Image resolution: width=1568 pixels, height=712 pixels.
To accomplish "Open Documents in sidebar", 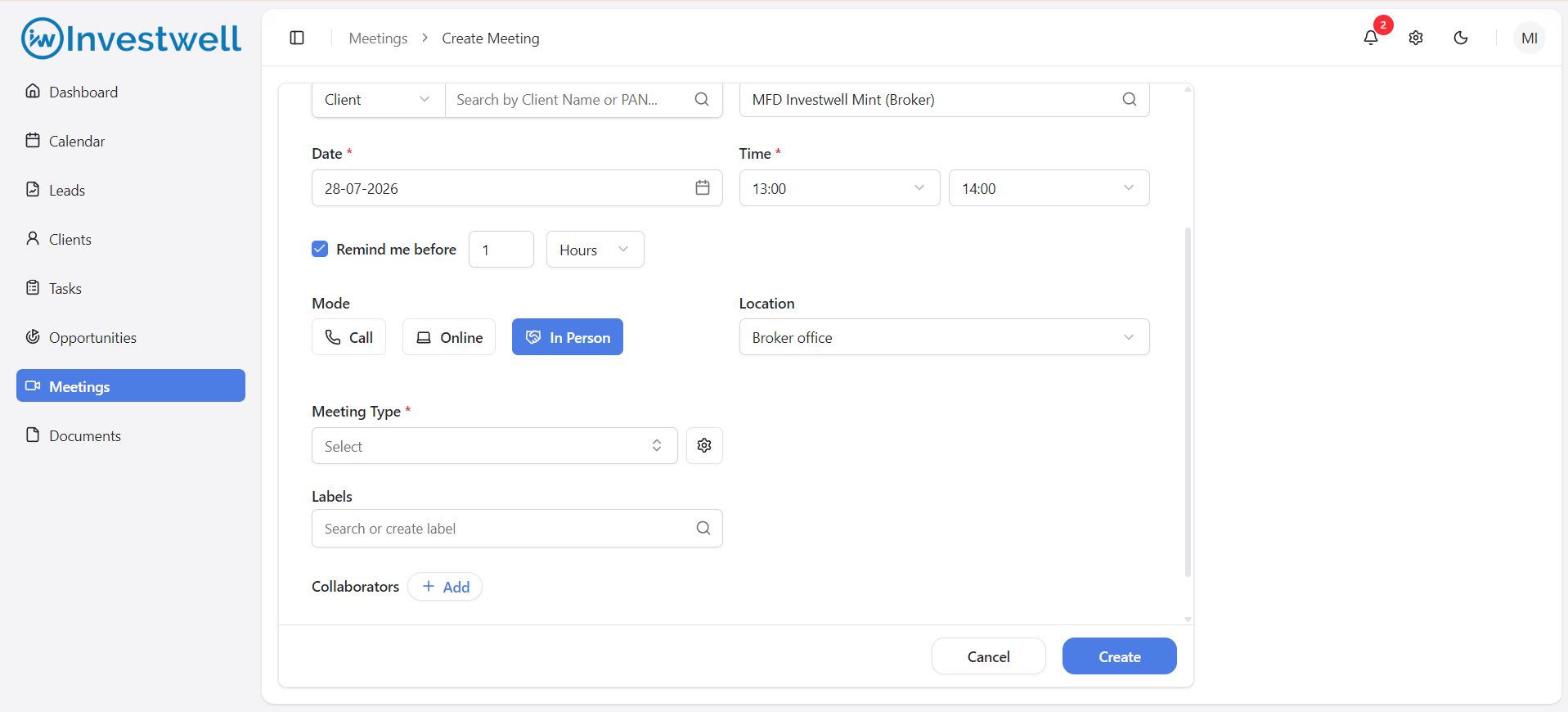I will (131, 435).
